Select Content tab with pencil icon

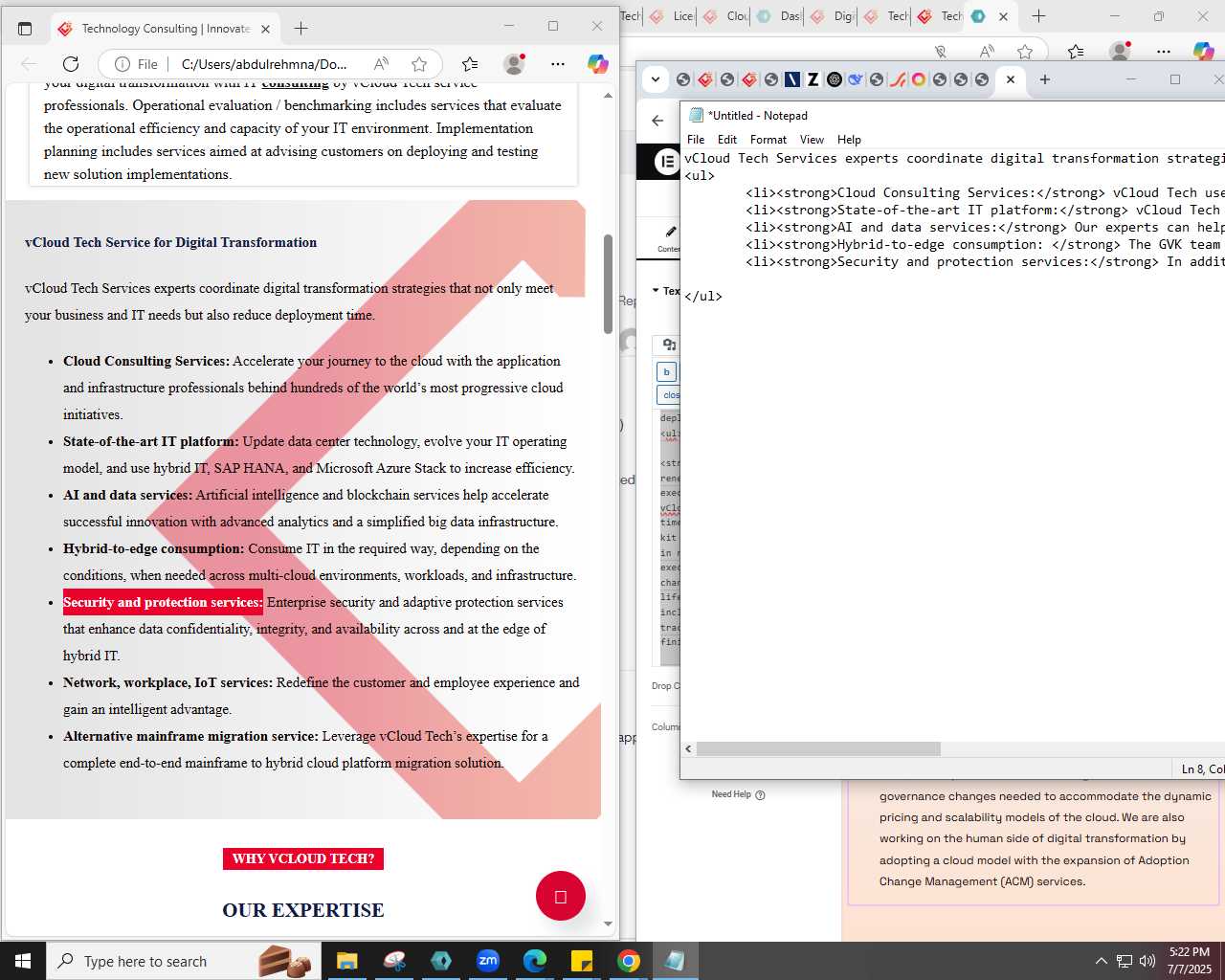coord(671,238)
